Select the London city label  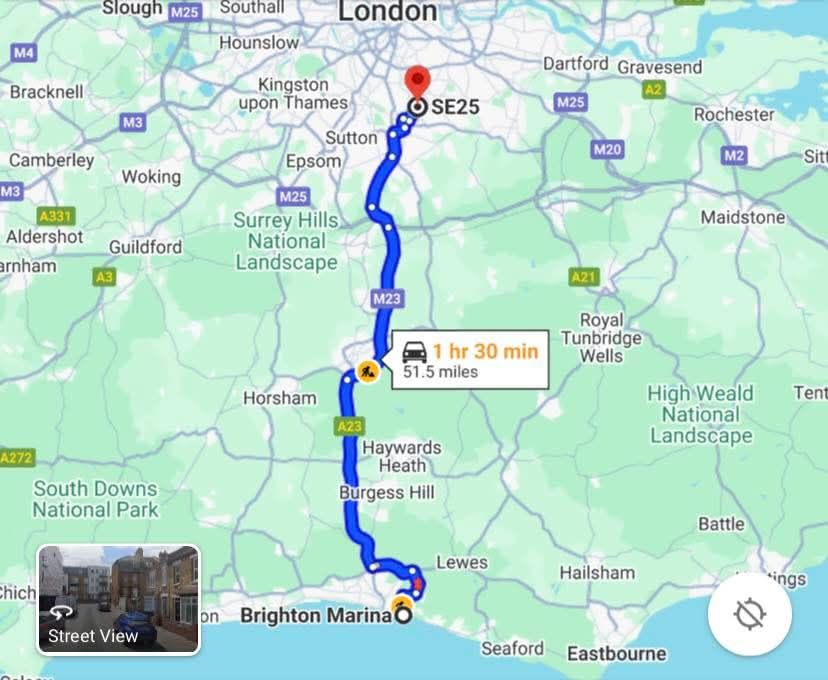388,11
